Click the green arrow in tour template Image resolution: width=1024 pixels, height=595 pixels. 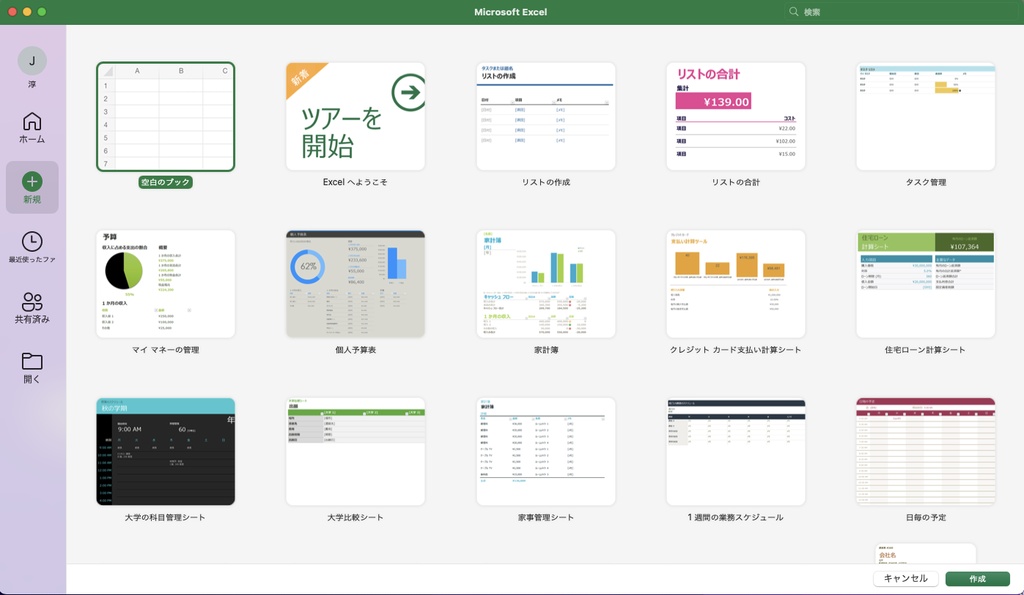[x=409, y=92]
